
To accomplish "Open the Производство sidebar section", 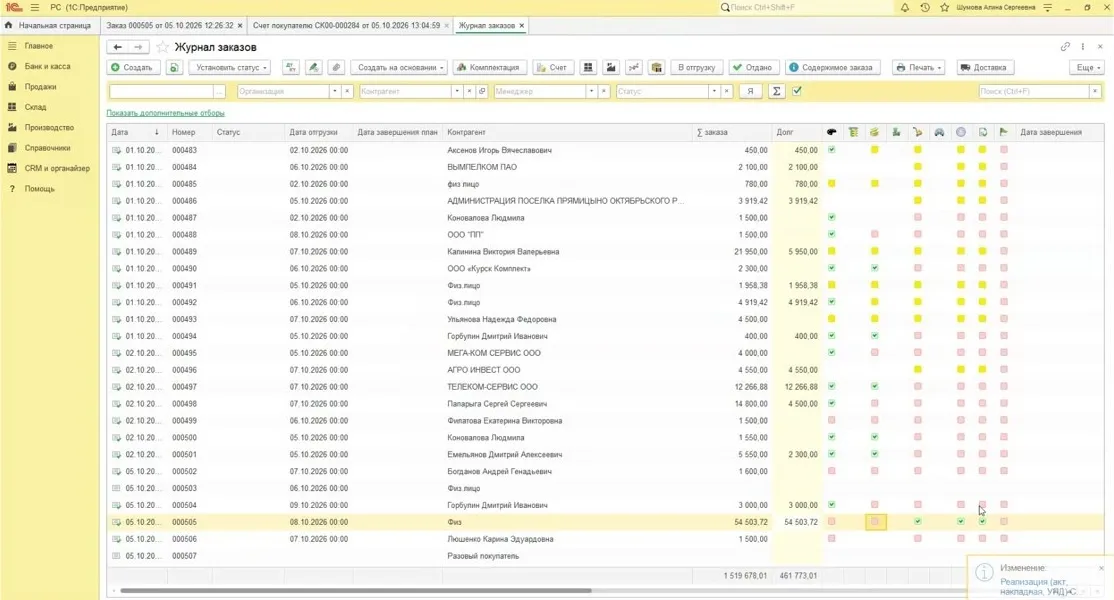I will pyautogui.click(x=49, y=128).
